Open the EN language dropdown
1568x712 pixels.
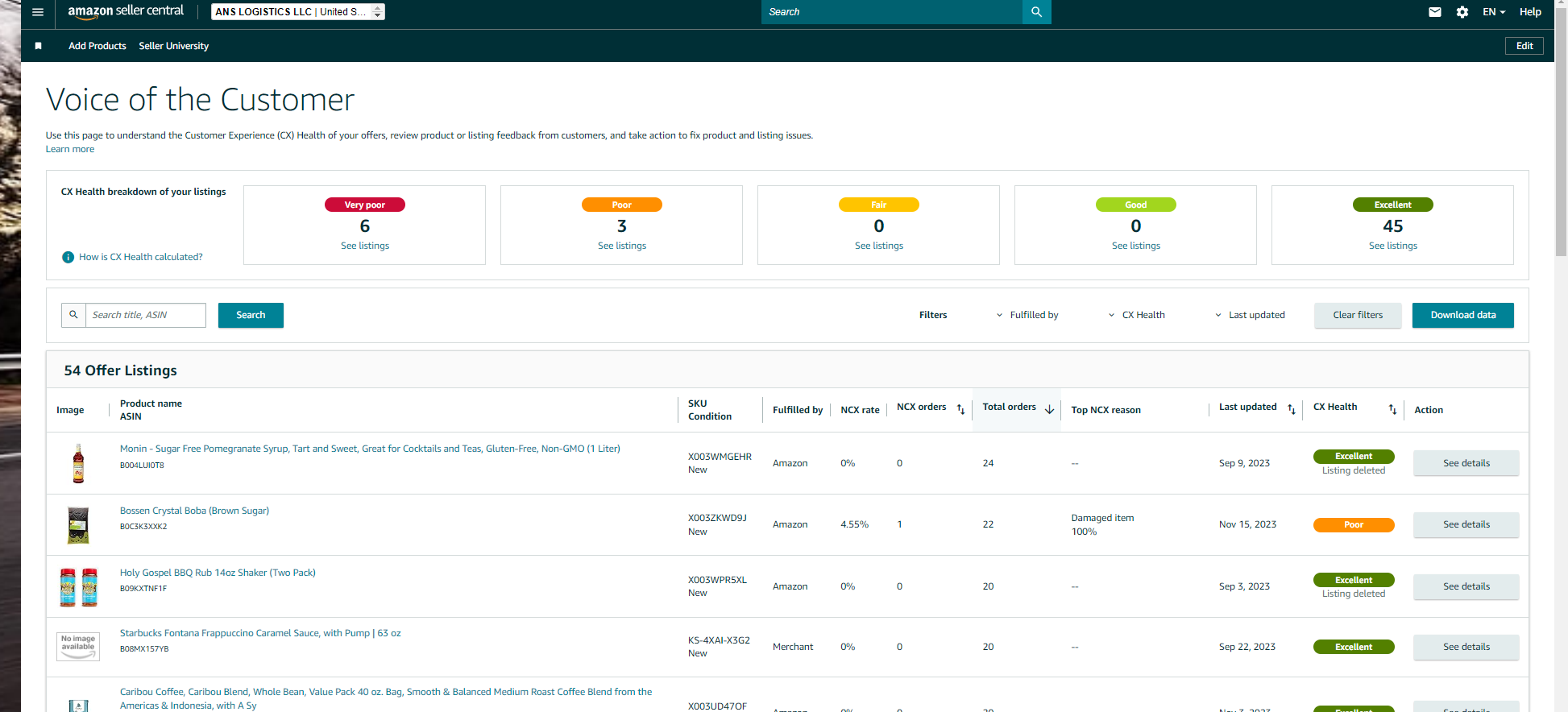point(1494,12)
